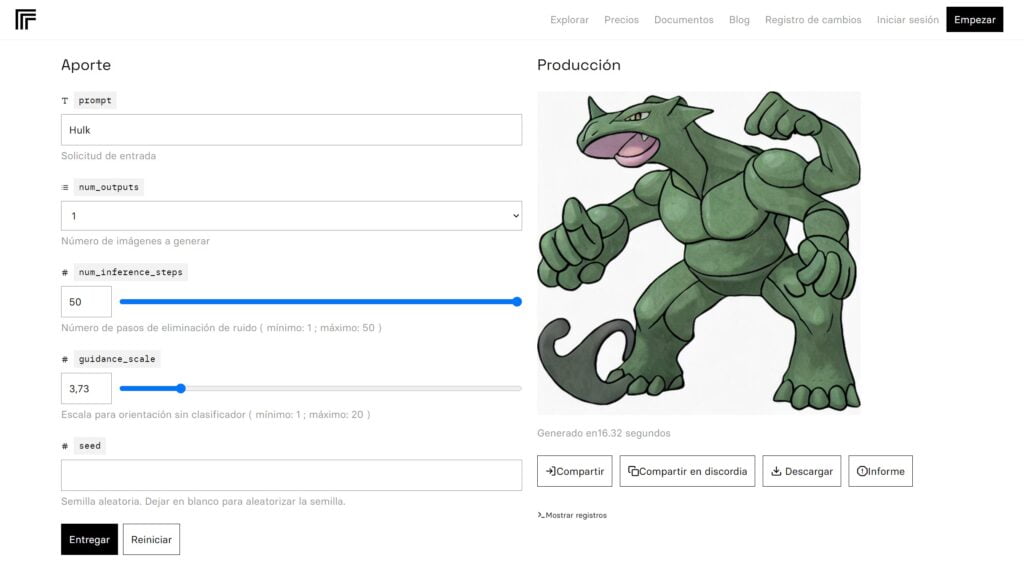Click 'Número de imágenes a generar' text
Viewport: 1024px width, 565px height.
click(x=135, y=241)
